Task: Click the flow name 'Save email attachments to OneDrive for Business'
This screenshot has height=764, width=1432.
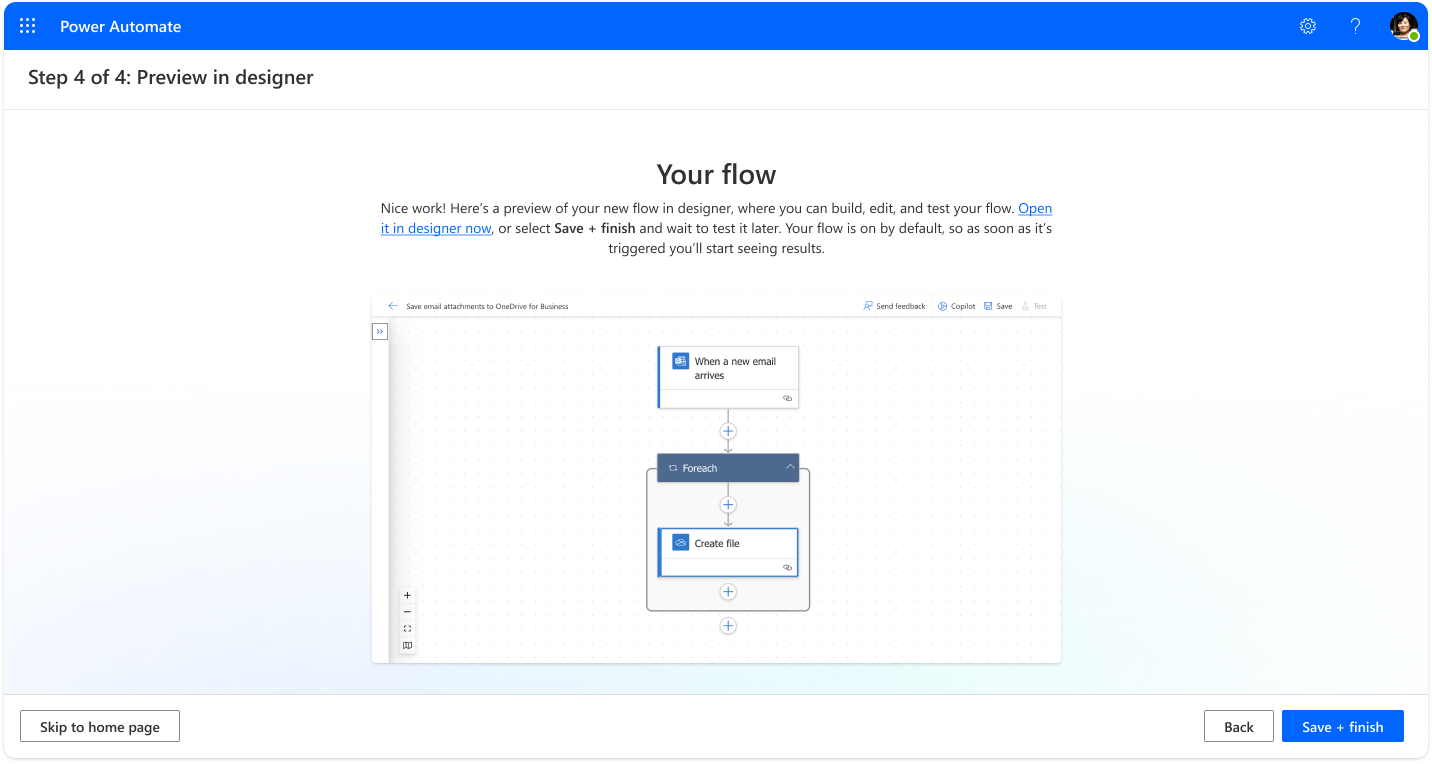Action: tap(487, 306)
